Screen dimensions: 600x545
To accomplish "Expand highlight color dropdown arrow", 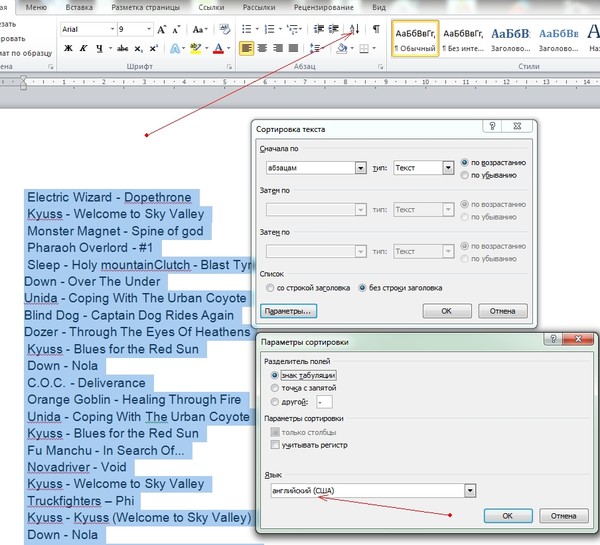I will 206,48.
